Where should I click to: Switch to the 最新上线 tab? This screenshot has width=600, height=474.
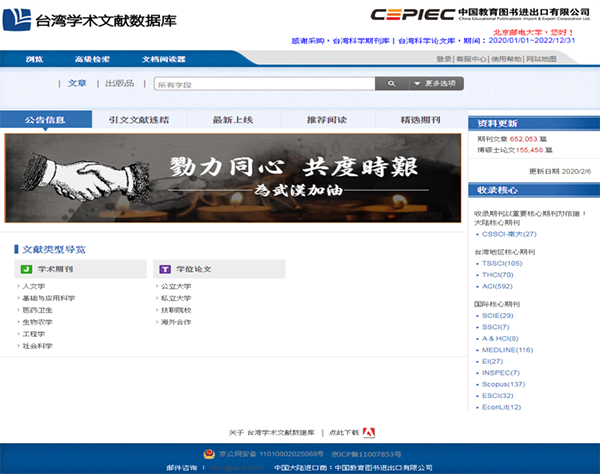coord(232,120)
